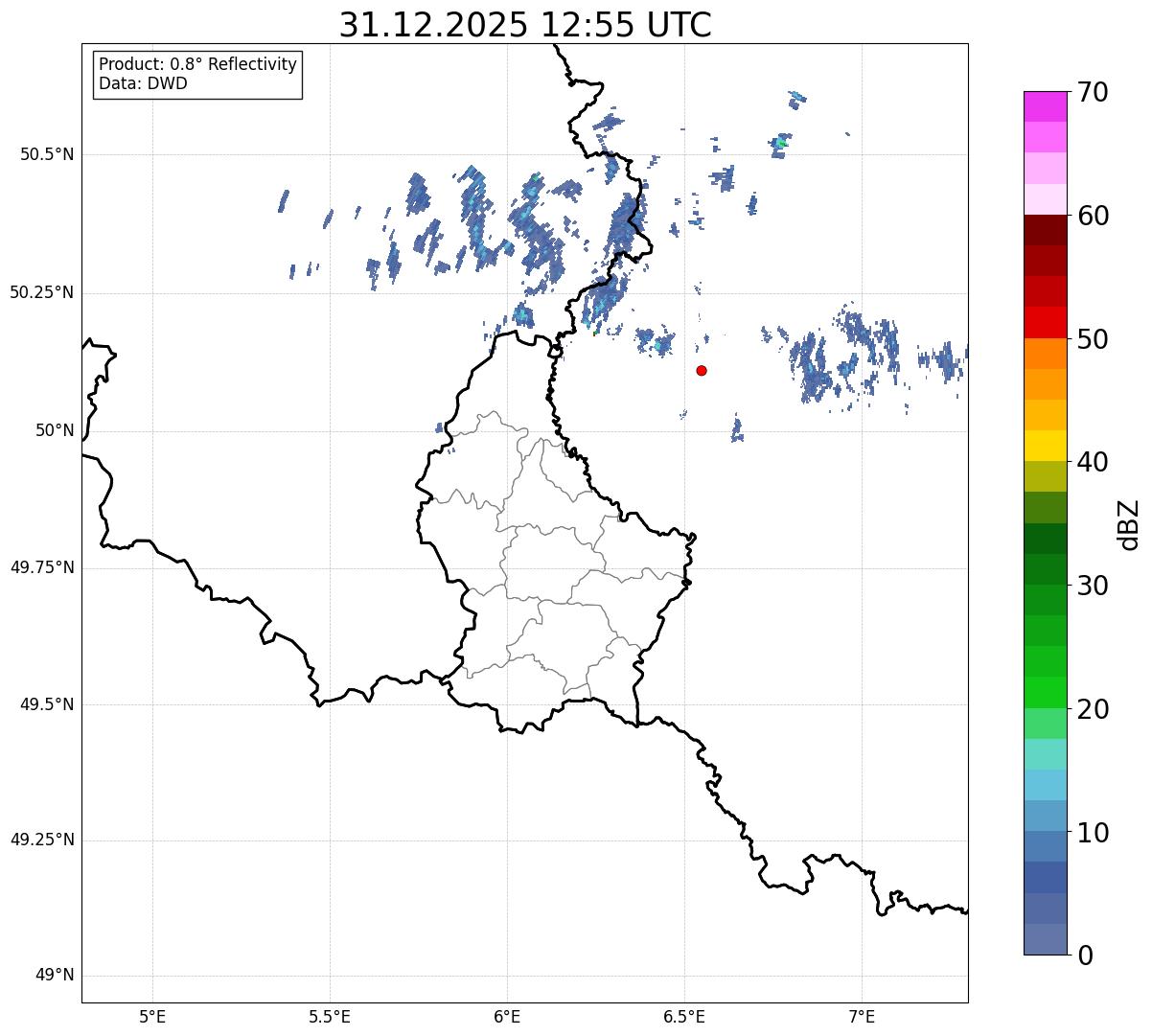The width and height of the screenshot is (1152, 1036).
Task: Click the red location marker dot
Action: [702, 370]
